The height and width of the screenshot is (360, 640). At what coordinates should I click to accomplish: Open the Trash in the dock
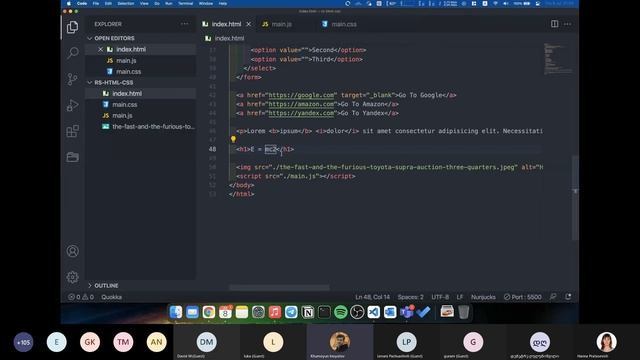pos(464,312)
